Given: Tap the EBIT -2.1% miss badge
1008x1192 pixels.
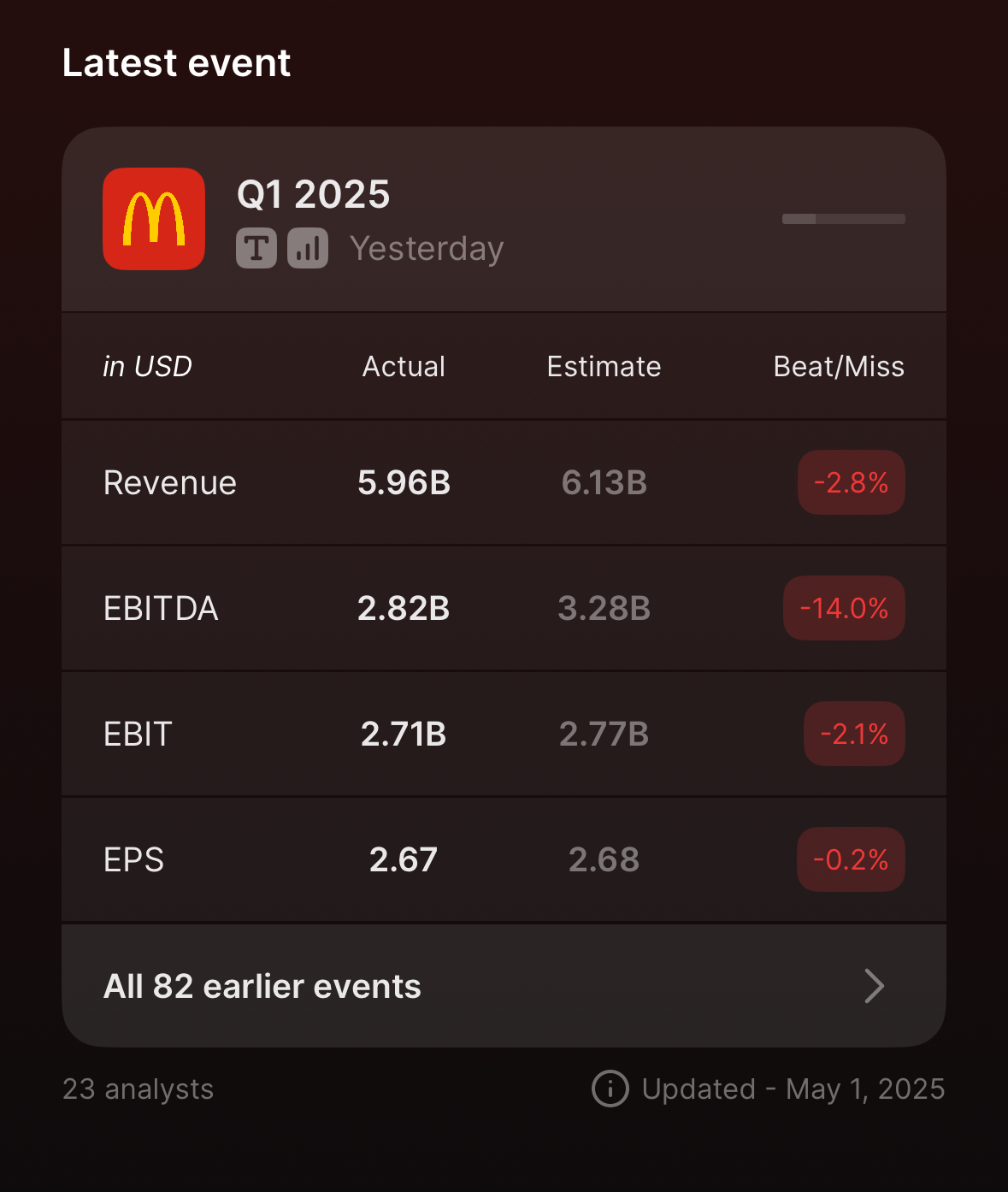Looking at the screenshot, I should click(854, 734).
